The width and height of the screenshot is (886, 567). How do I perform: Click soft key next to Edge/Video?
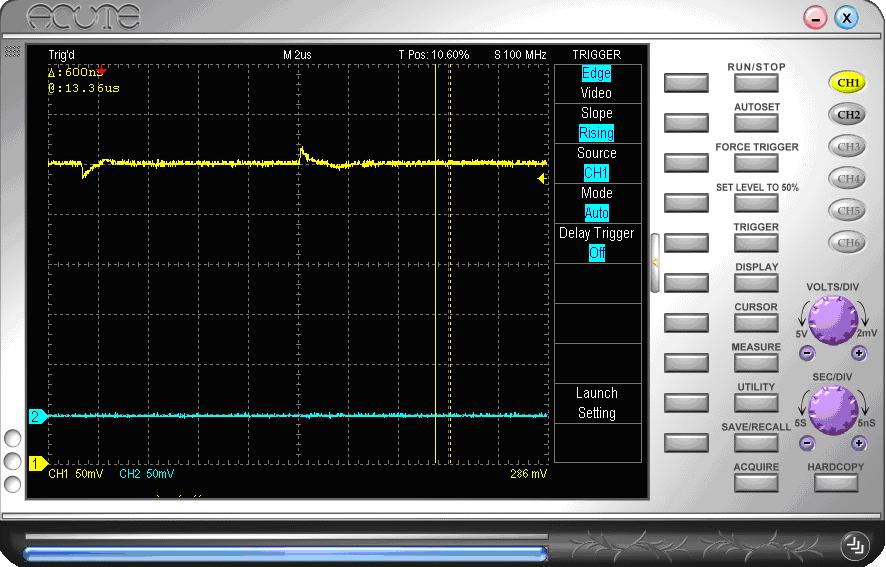[686, 83]
